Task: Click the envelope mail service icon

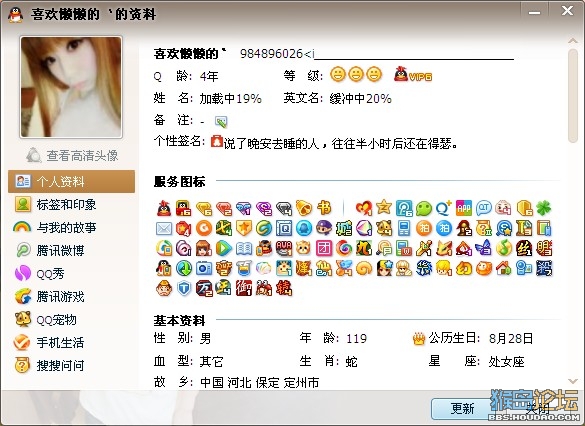Action: (x=164, y=229)
